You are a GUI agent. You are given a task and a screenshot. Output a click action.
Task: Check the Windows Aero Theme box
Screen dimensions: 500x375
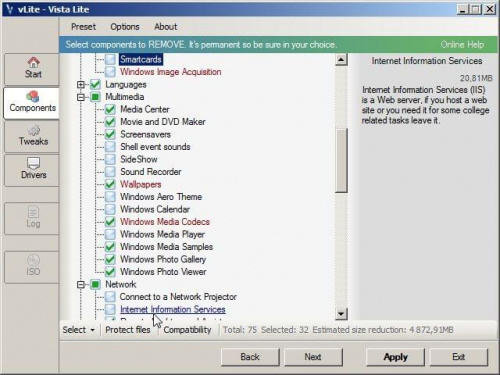[x=110, y=197]
